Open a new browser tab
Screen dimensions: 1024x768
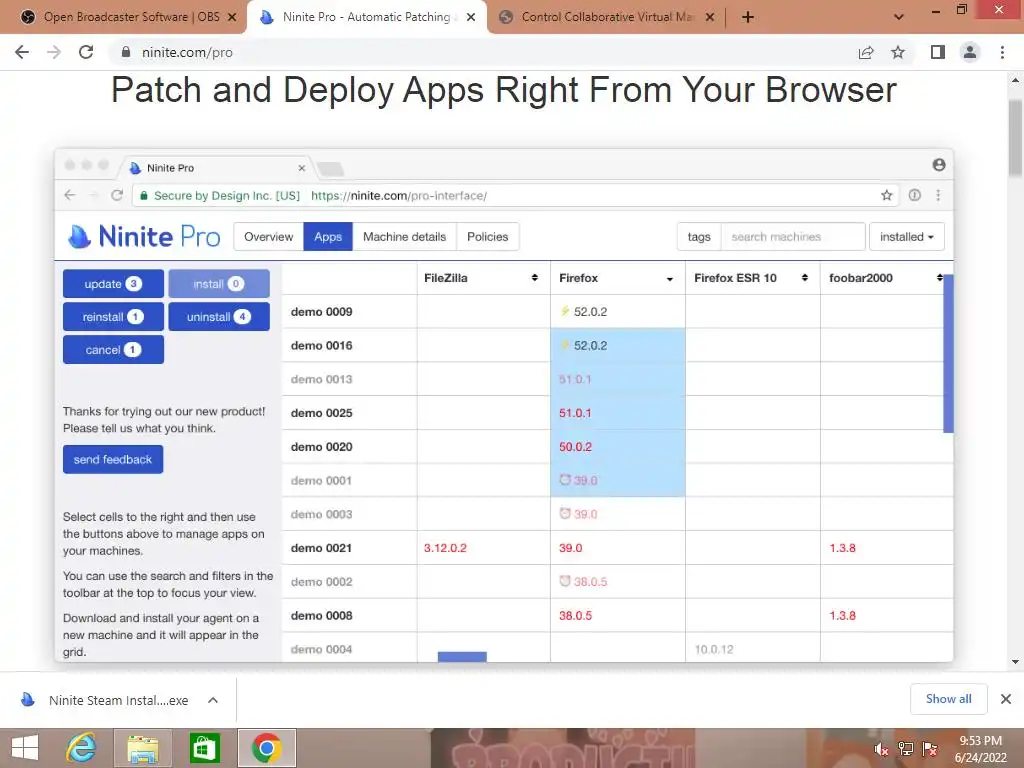748,17
